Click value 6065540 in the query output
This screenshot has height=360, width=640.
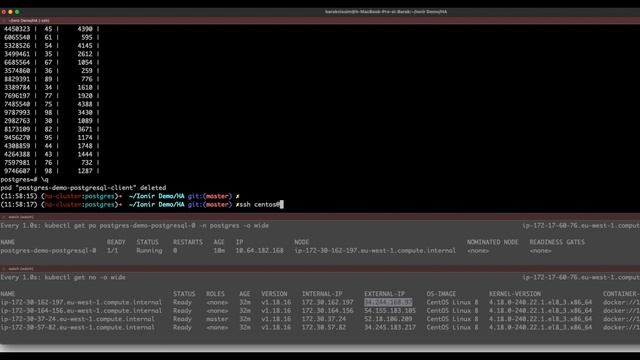coord(17,38)
